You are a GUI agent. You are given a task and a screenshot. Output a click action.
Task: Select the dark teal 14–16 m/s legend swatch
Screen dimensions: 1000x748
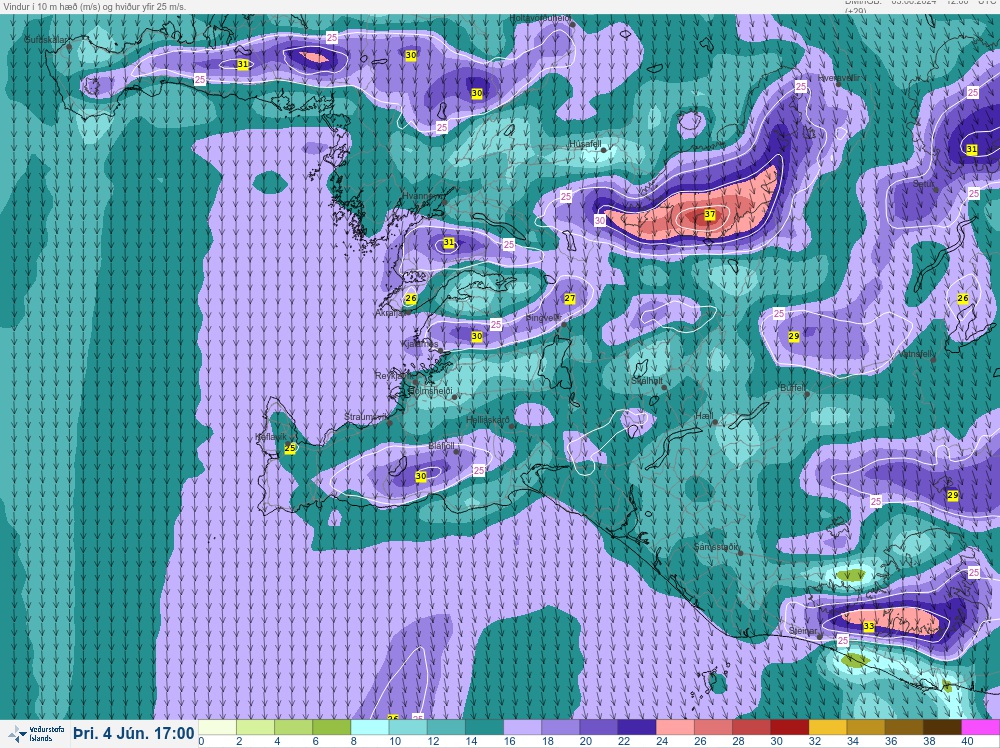coord(485,727)
